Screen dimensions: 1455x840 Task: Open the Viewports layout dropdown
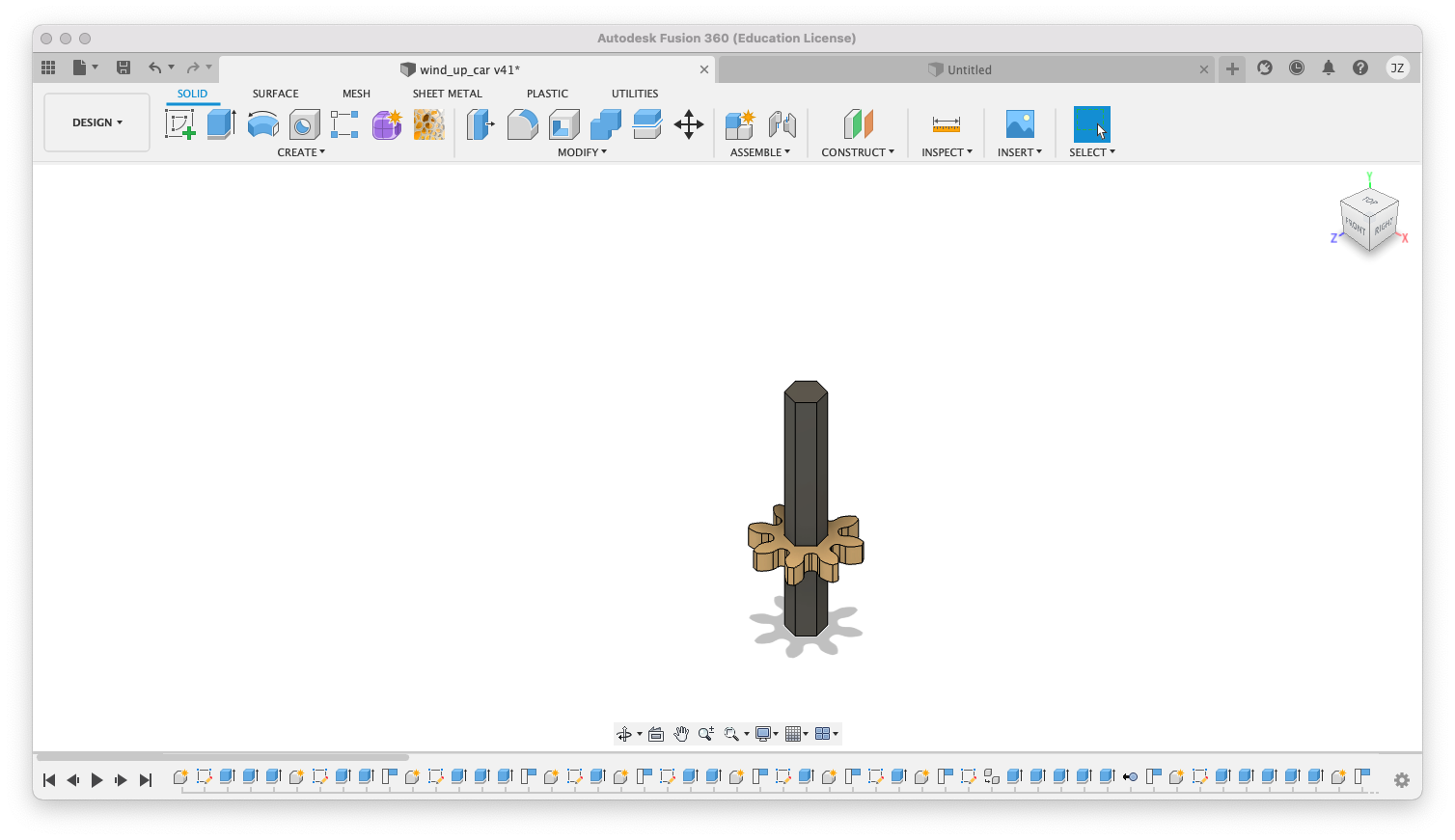[x=827, y=734]
